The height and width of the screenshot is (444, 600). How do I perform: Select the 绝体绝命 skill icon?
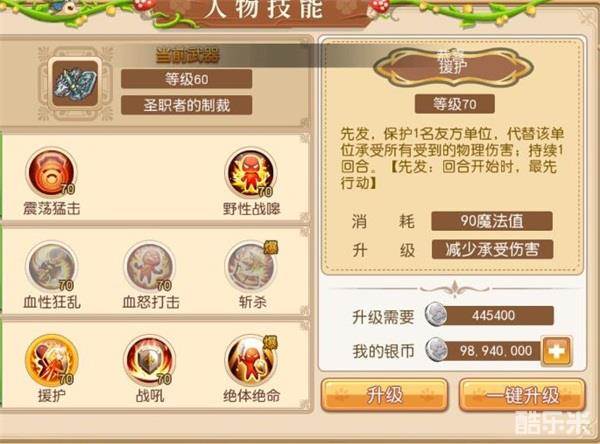pyautogui.click(x=251, y=360)
